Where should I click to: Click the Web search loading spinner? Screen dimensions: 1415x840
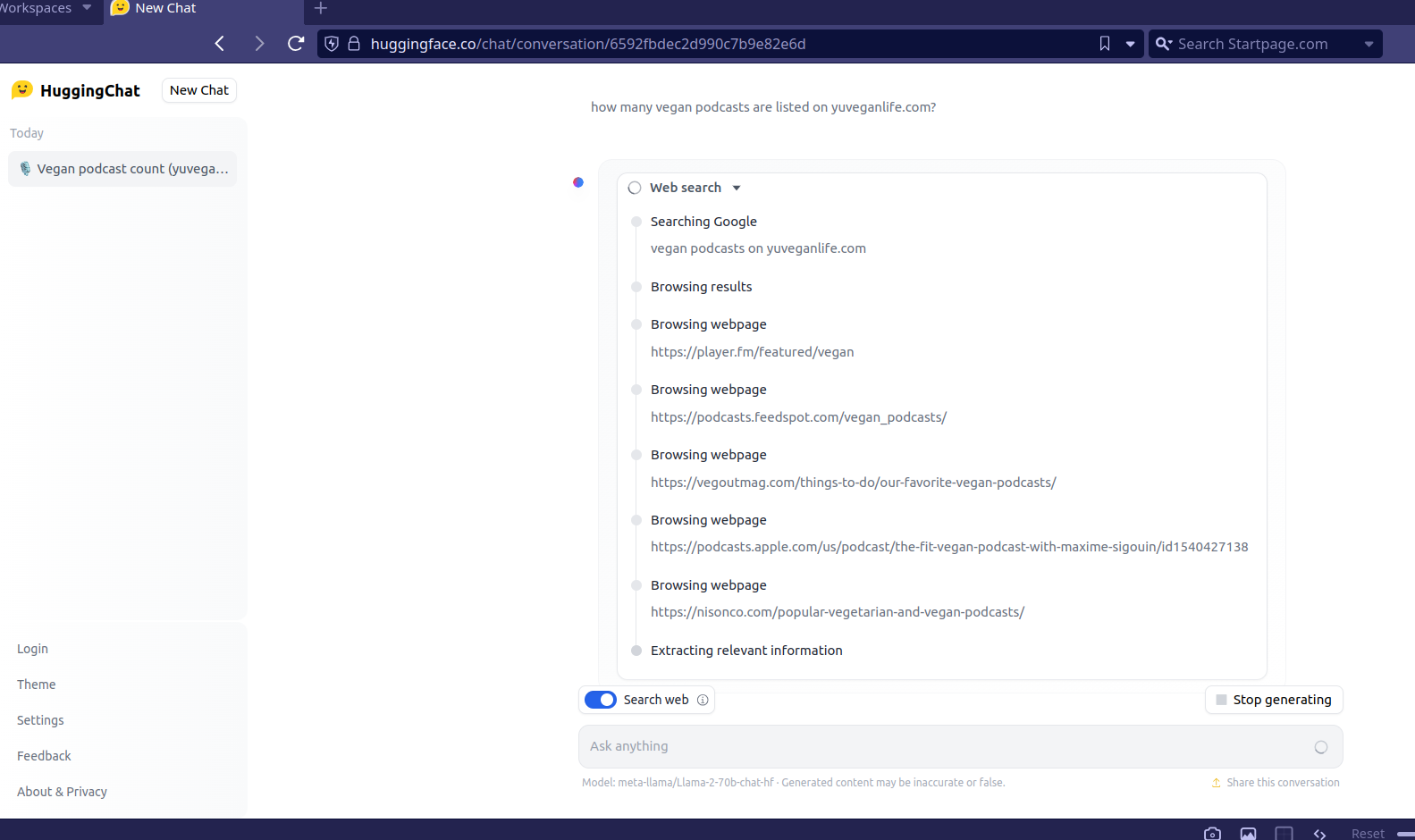(635, 188)
